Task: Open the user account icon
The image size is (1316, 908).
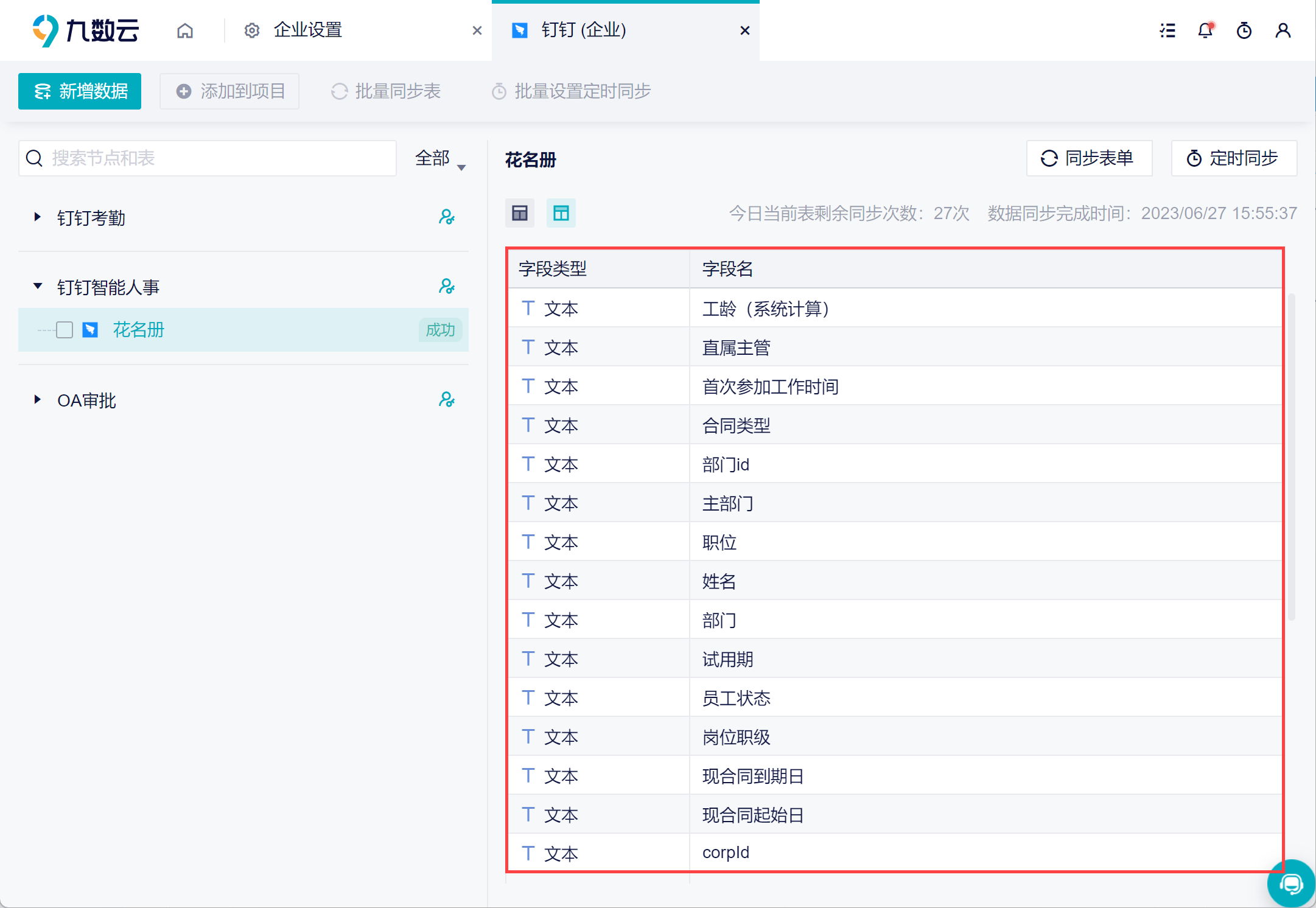Action: click(1283, 30)
